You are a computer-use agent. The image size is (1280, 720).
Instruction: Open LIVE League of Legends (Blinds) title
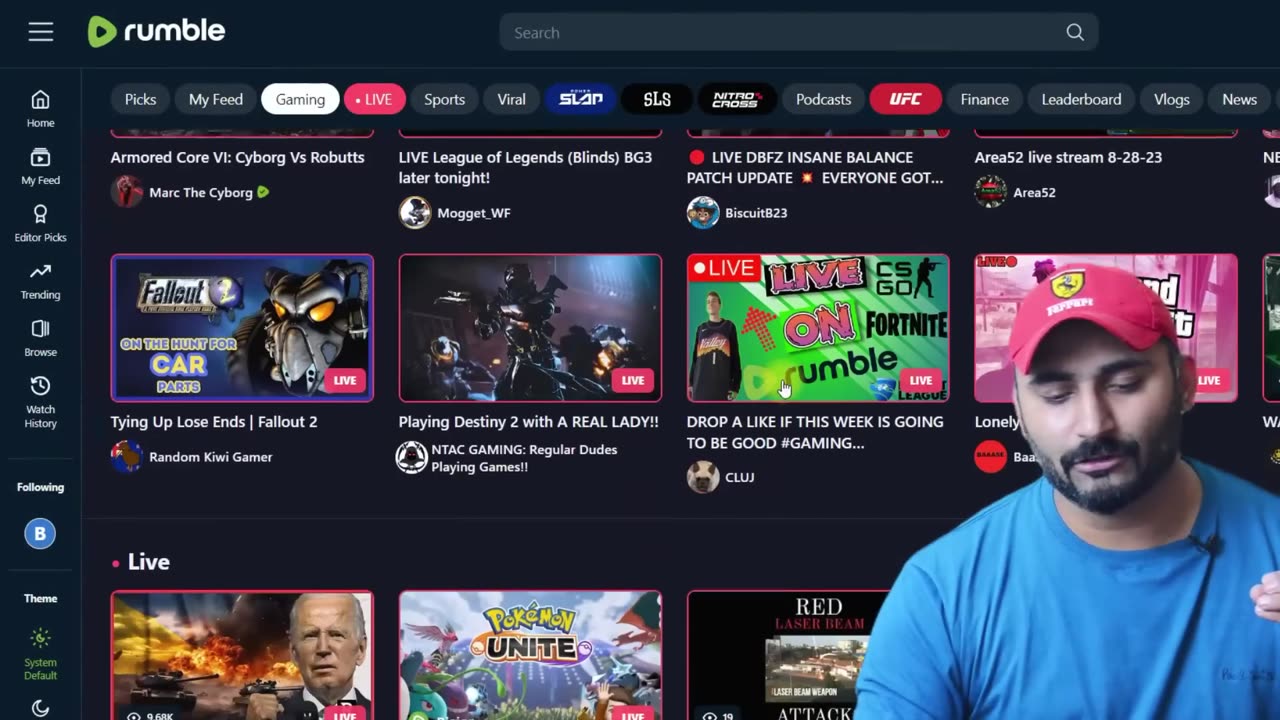525,167
